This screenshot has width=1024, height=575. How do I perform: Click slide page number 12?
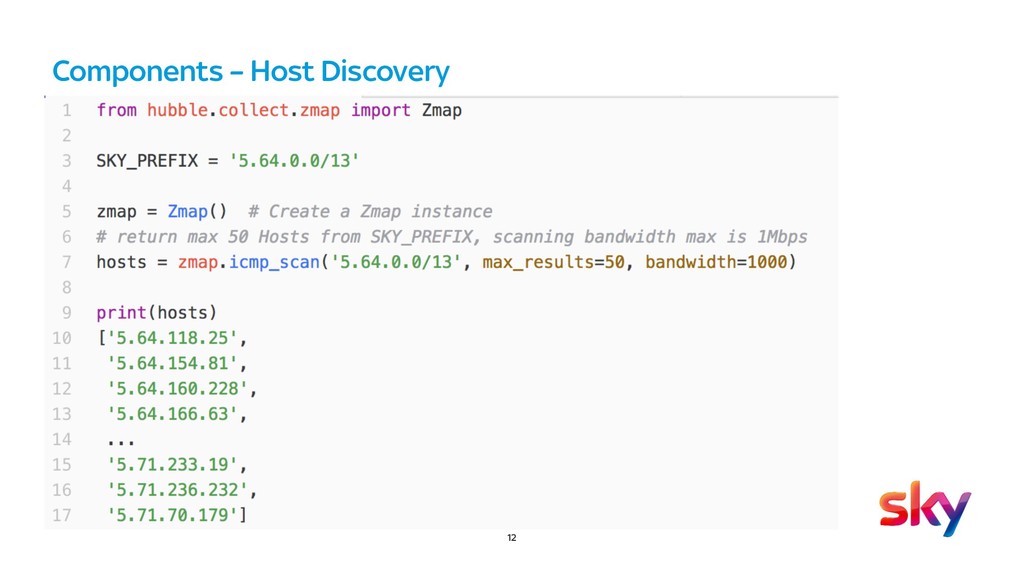click(x=511, y=538)
